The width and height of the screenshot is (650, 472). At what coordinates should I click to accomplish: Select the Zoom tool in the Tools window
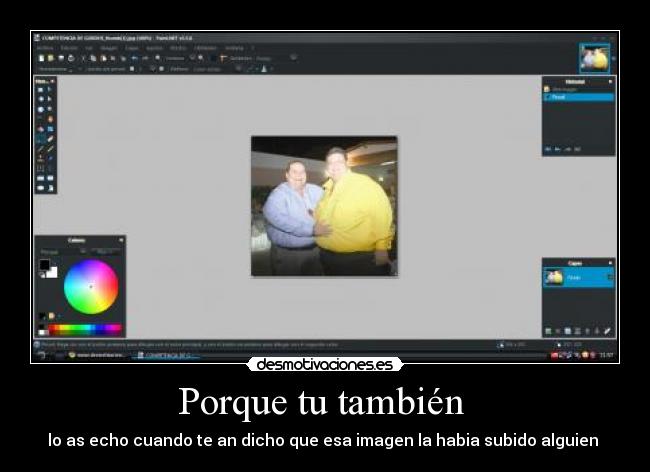pyautogui.click(x=50, y=109)
